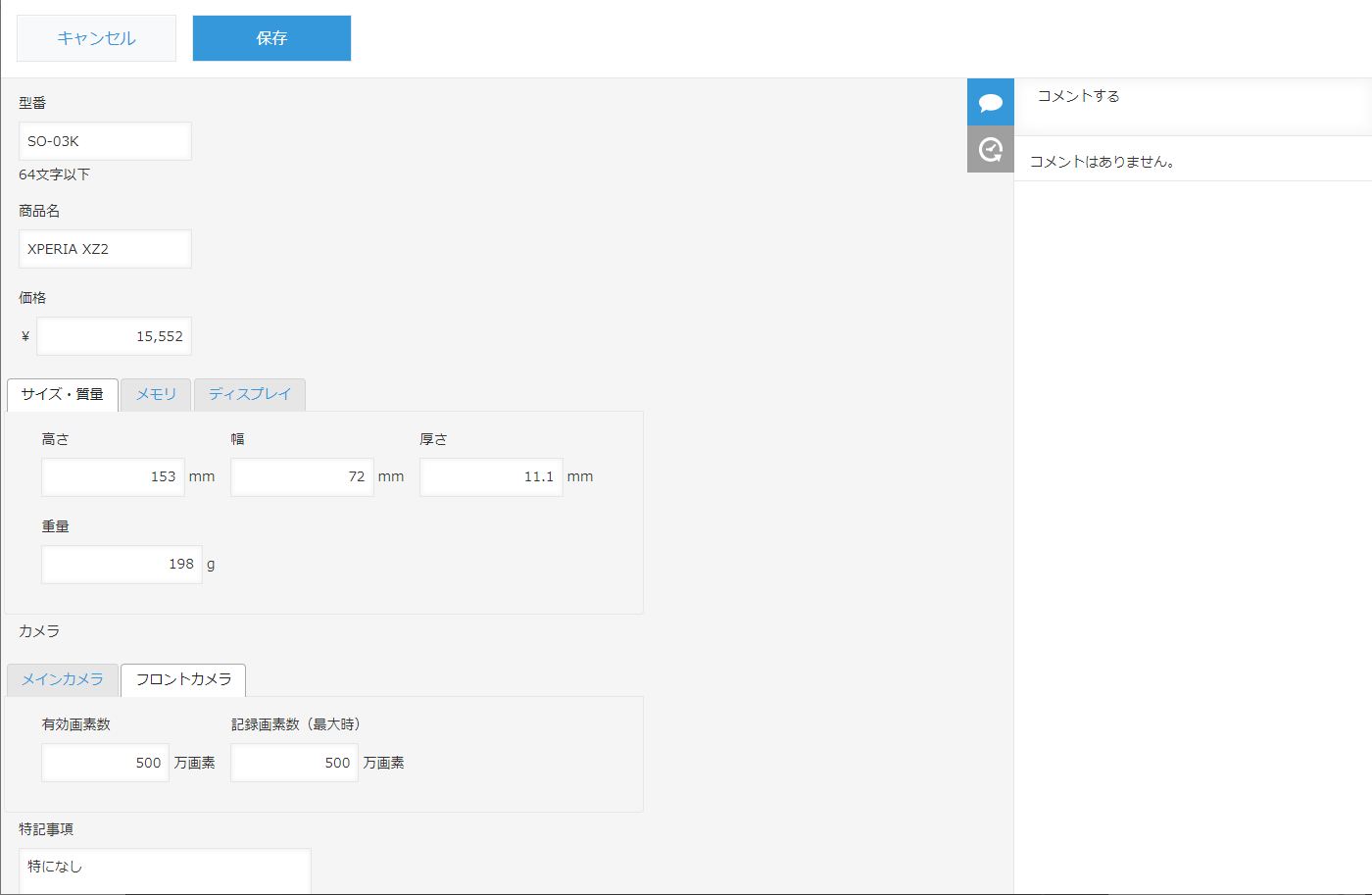Edit the 商品名 field XPERIA XZ2
The width and height of the screenshot is (1372, 895).
(105, 249)
